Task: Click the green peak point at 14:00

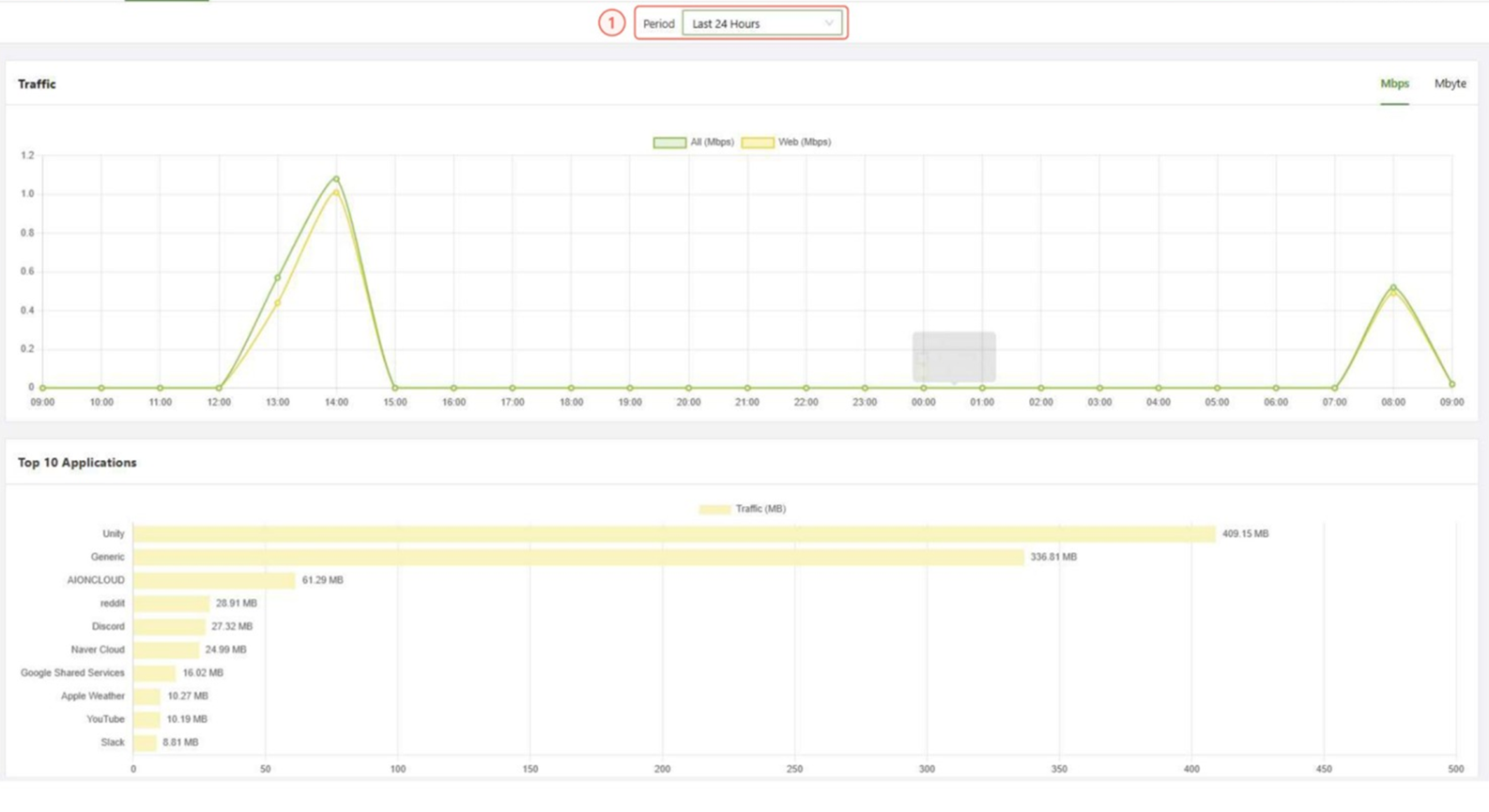Action: pos(336,178)
